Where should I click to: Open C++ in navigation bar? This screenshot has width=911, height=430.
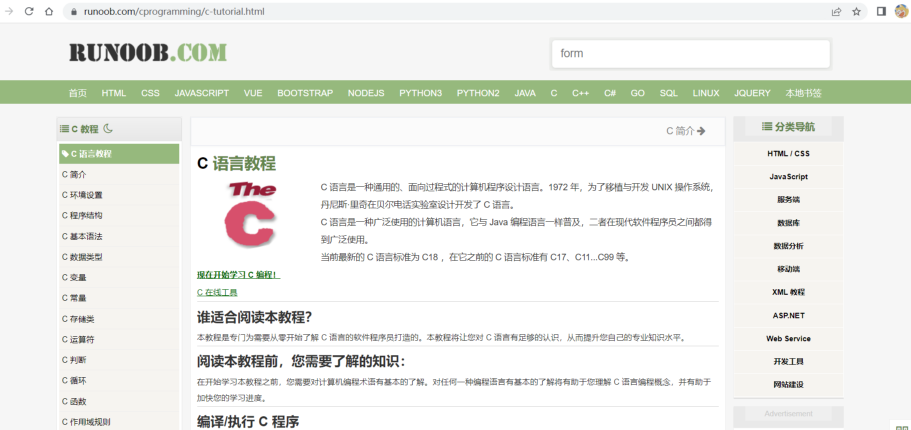click(x=580, y=93)
